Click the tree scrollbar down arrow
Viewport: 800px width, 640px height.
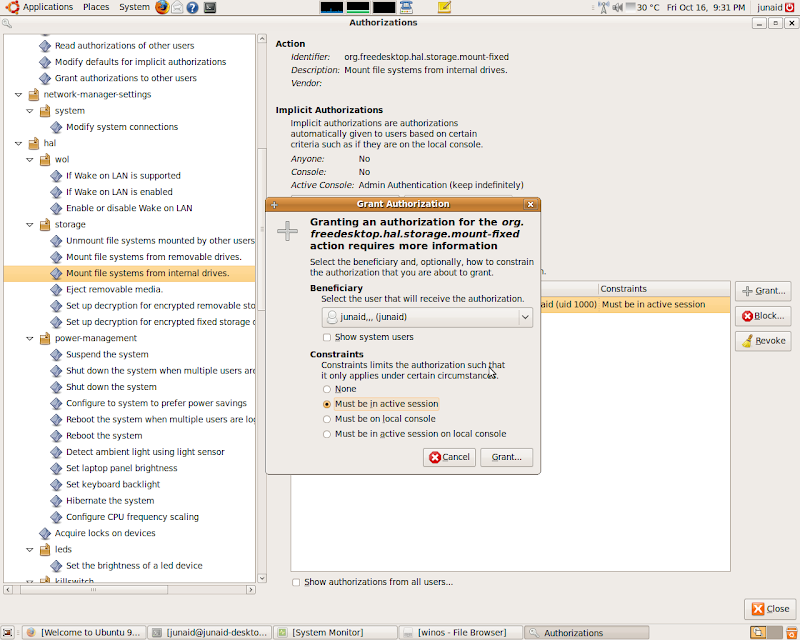(x=262, y=578)
